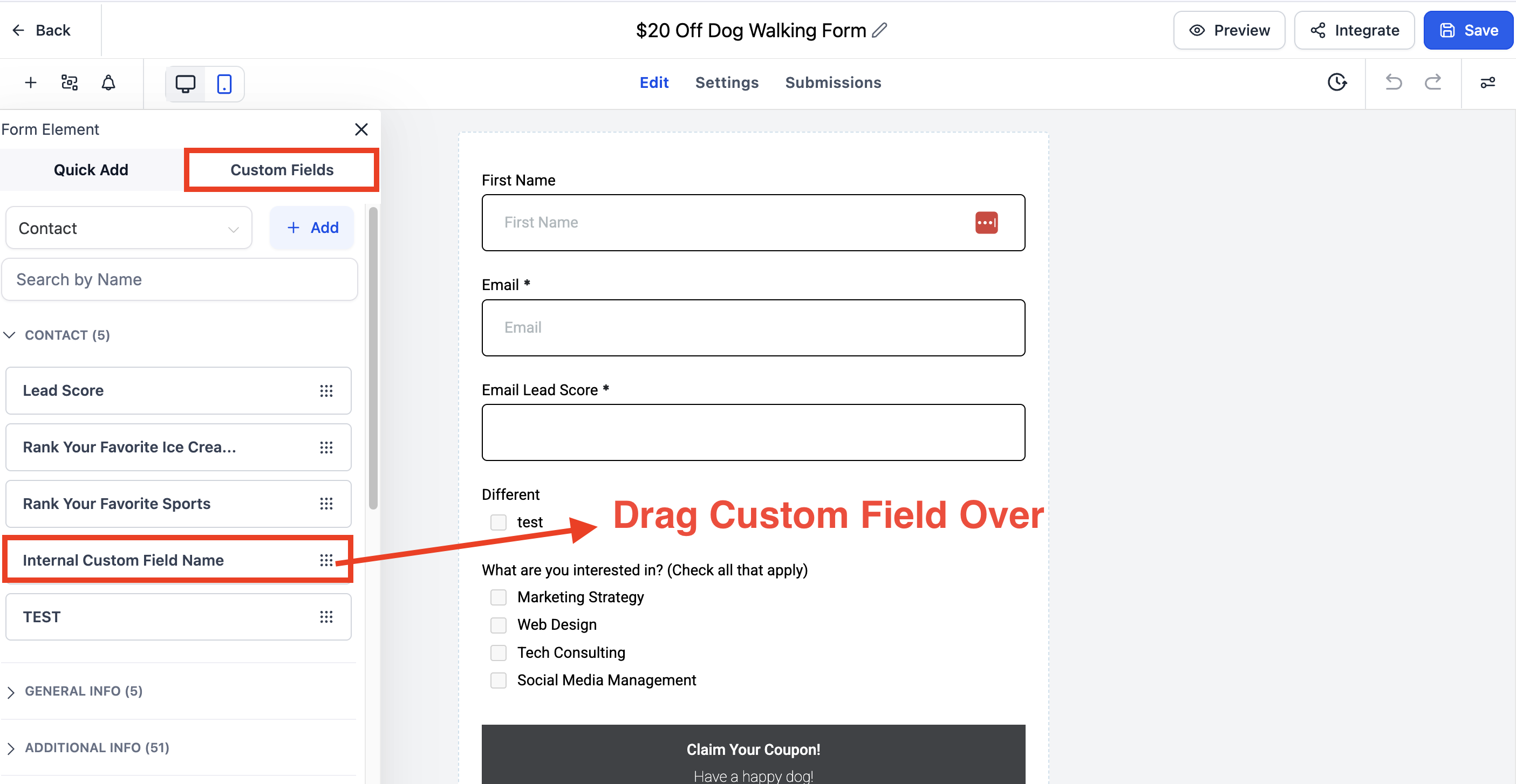Tick the Social Media Management checkbox

coord(498,680)
